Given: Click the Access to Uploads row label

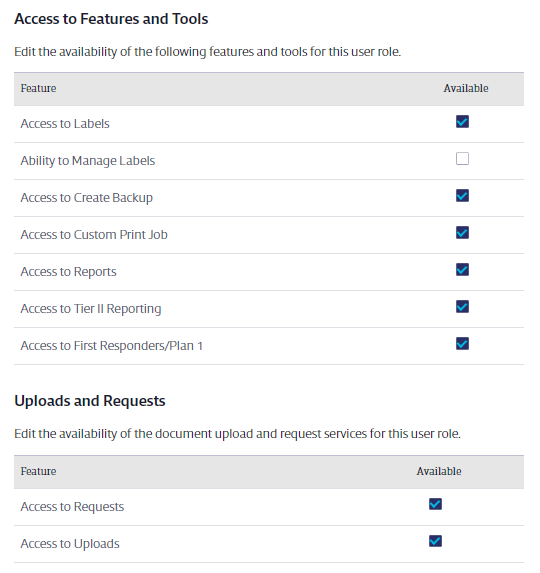Looking at the screenshot, I should [x=70, y=544].
